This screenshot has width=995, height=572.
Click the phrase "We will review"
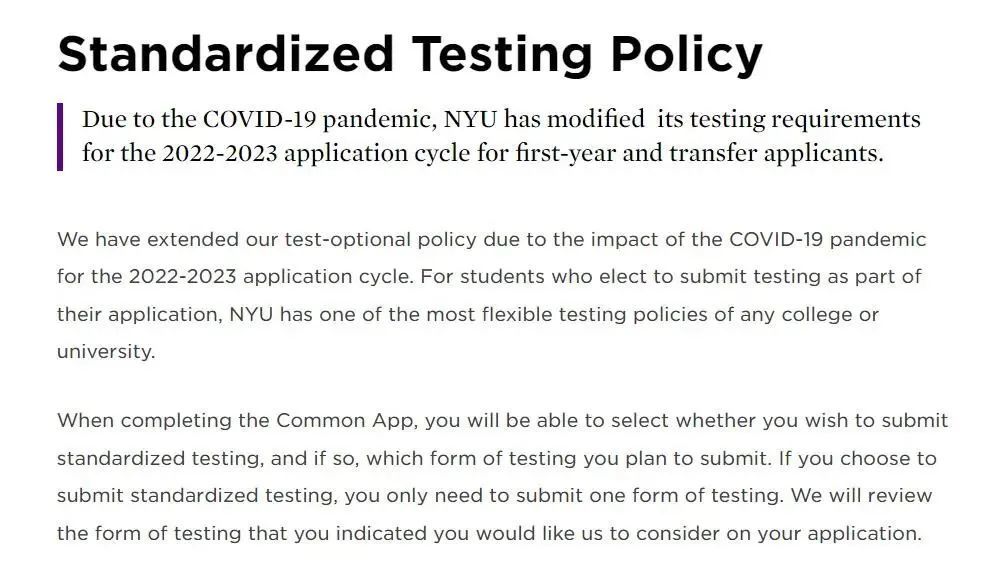(861, 496)
